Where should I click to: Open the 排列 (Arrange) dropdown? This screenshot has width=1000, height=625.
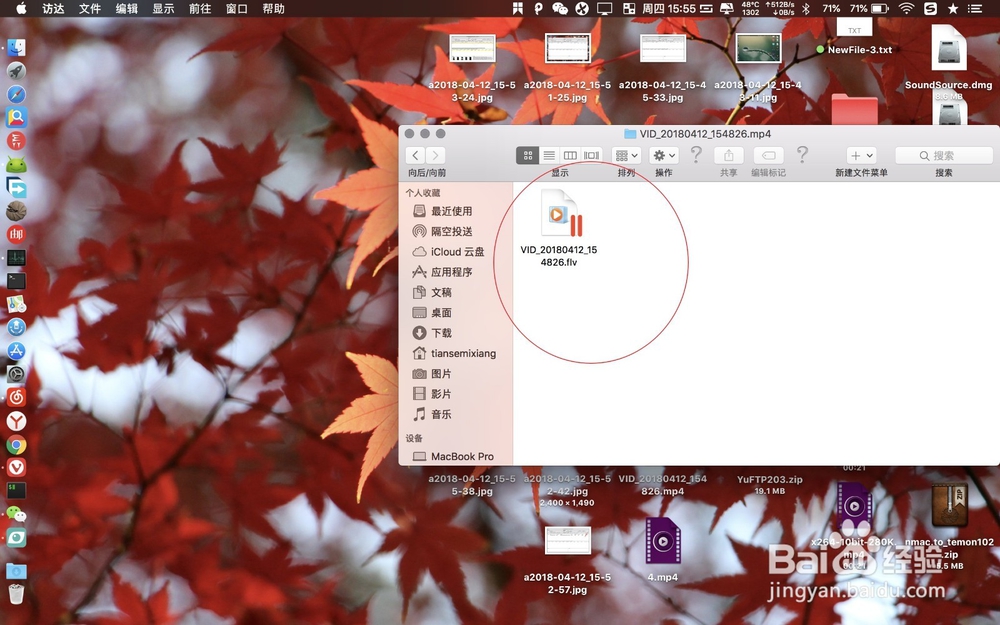pos(624,155)
